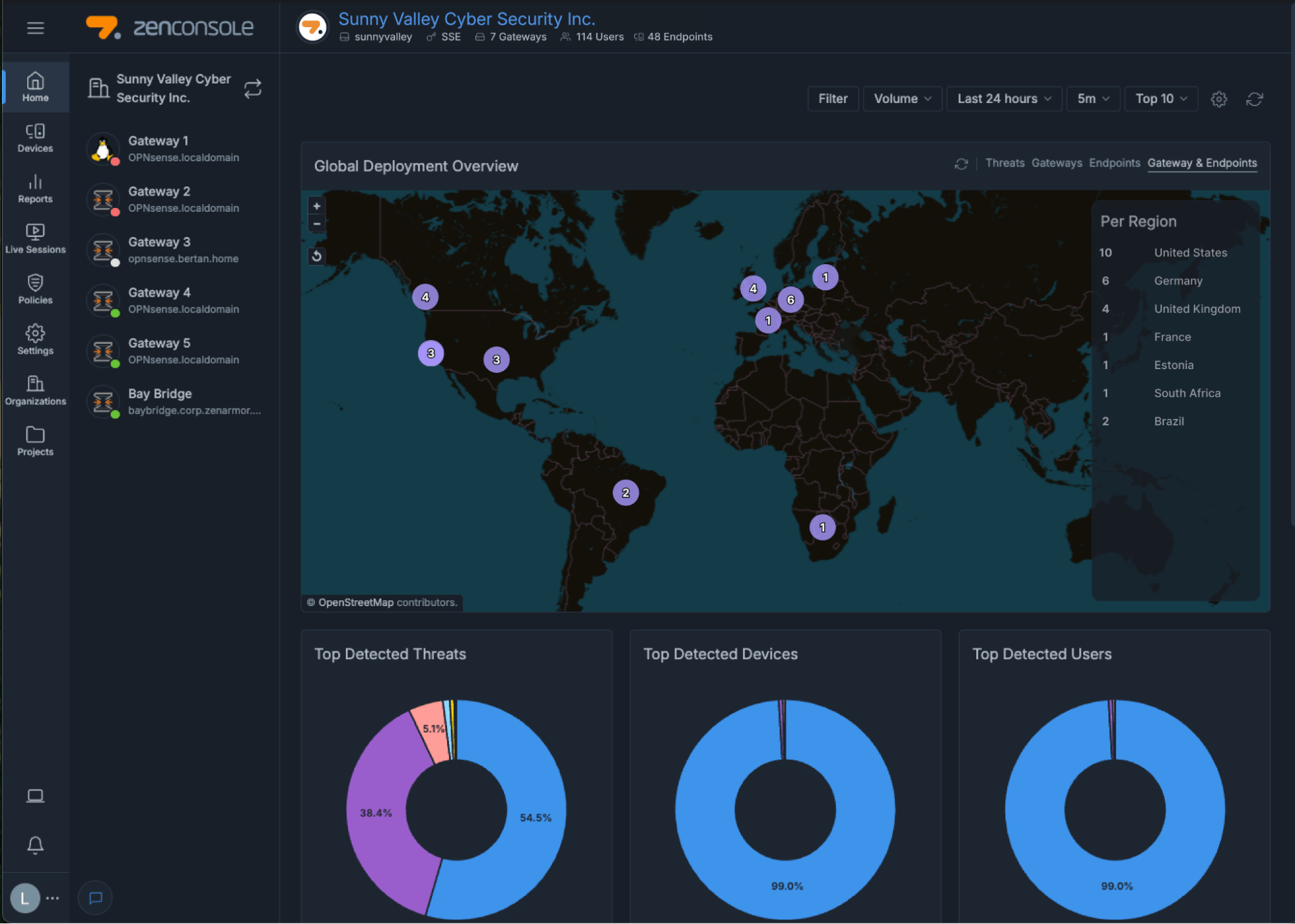Open the Projects section
Image resolution: width=1295 pixels, height=924 pixels.
[x=36, y=441]
